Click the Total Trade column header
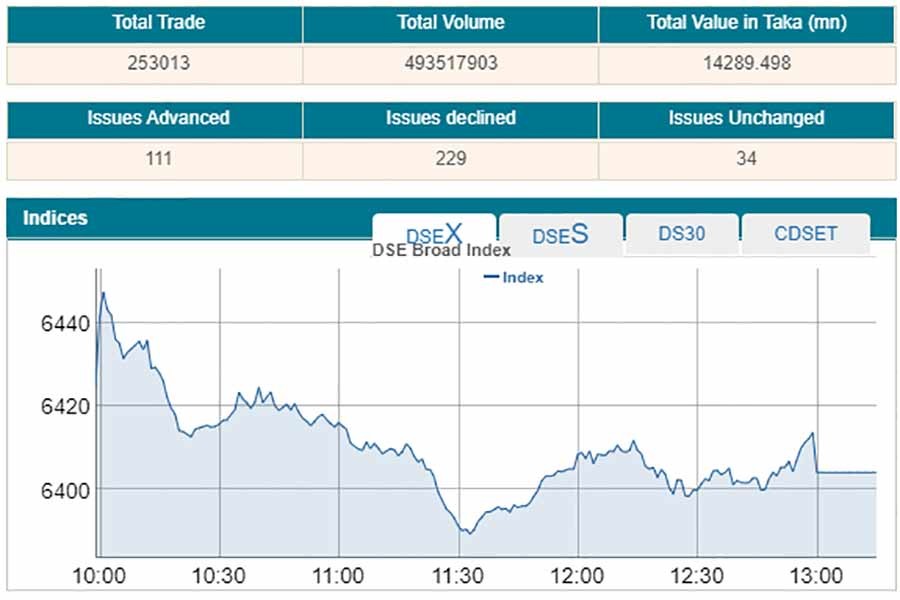 [154, 23]
